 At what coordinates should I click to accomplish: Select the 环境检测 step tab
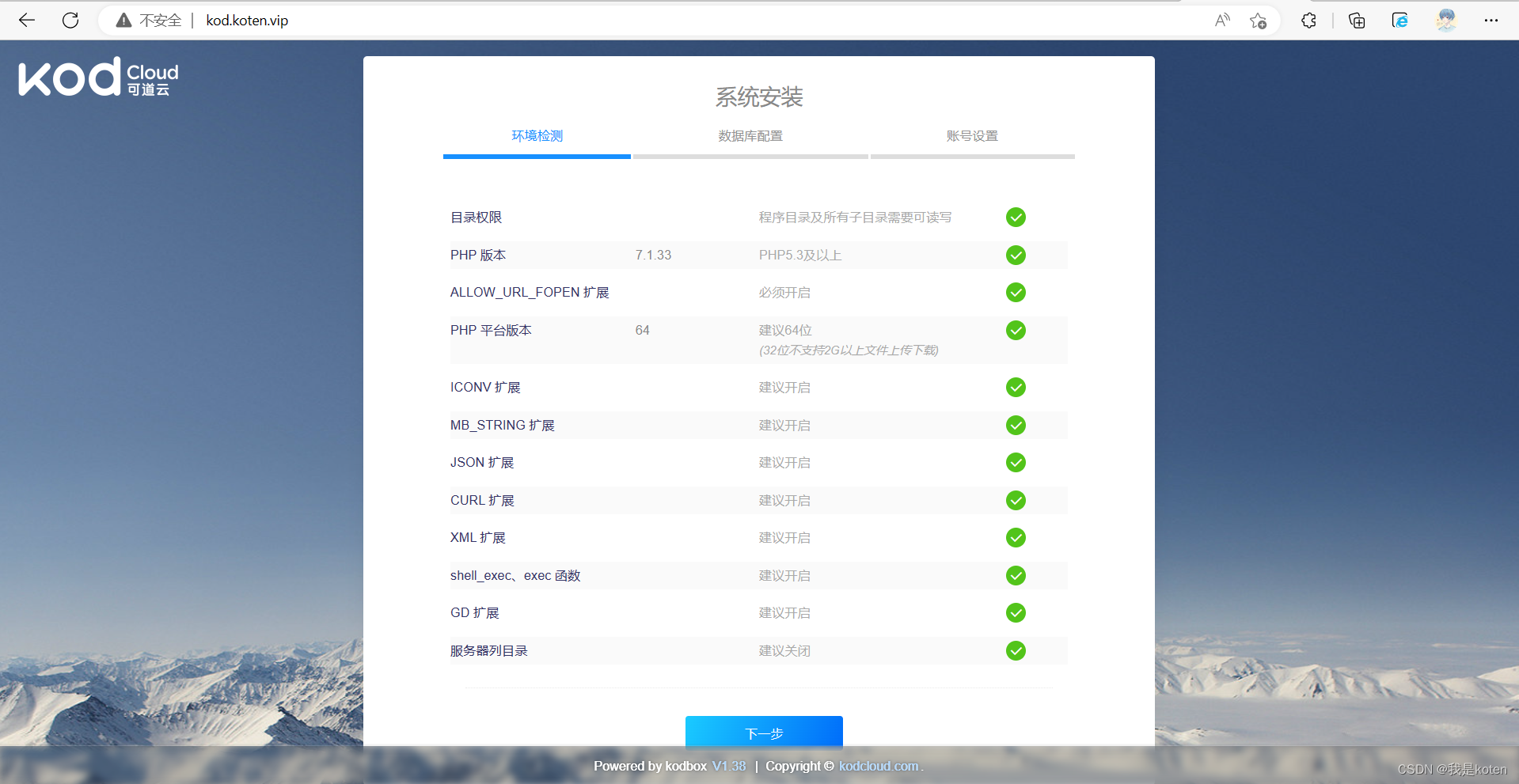tap(537, 136)
